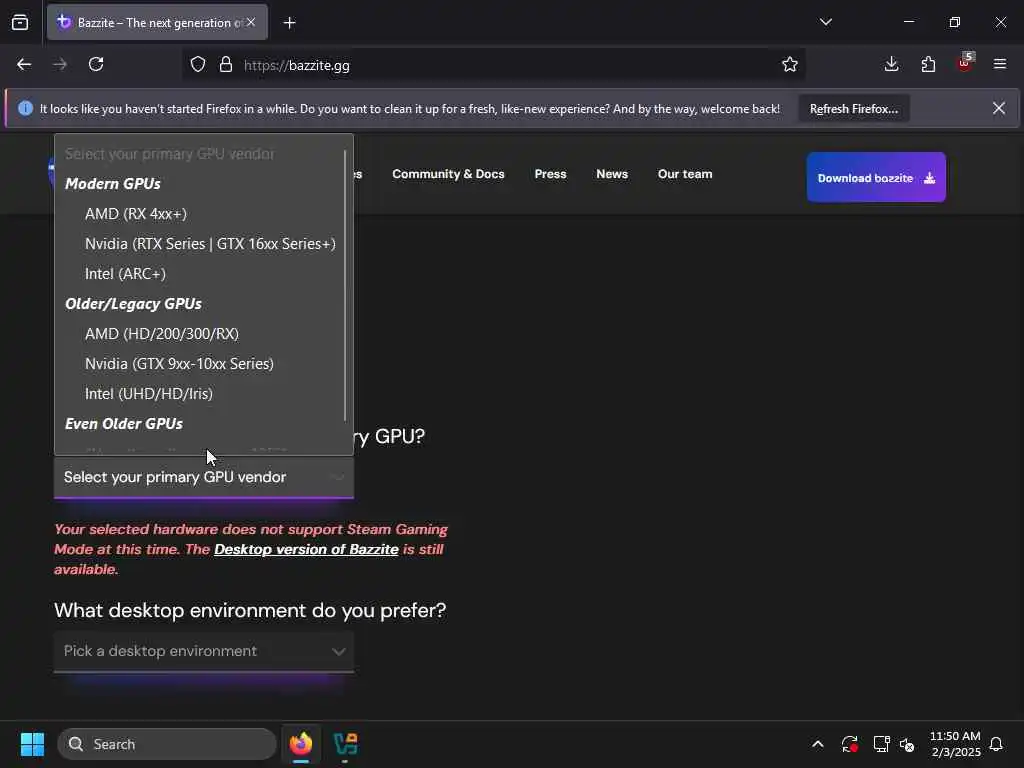The width and height of the screenshot is (1024, 768).
Task: Reload the page with the refresh icon
Action: click(96, 65)
